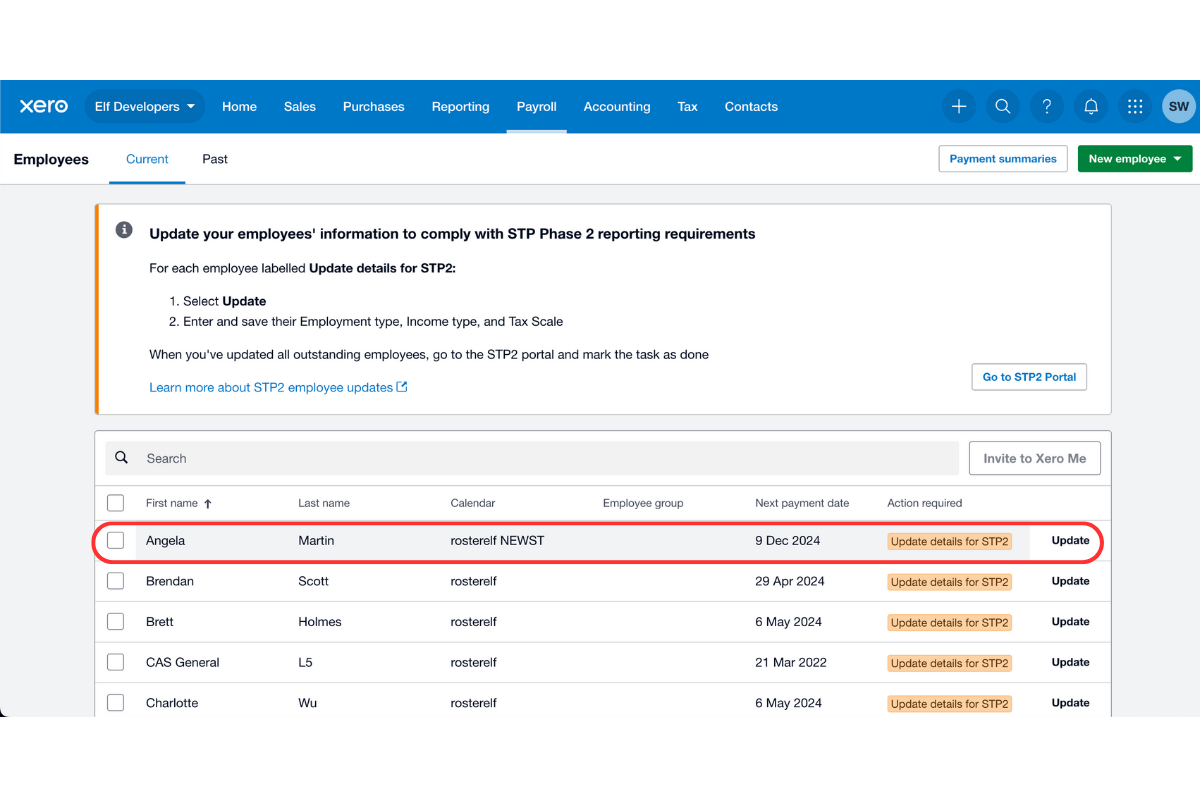
Task: Open search using the magnifying glass icon
Action: point(1003,106)
